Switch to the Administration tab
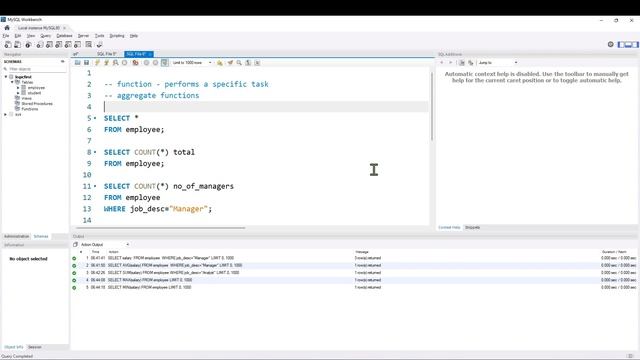 [x=16, y=236]
